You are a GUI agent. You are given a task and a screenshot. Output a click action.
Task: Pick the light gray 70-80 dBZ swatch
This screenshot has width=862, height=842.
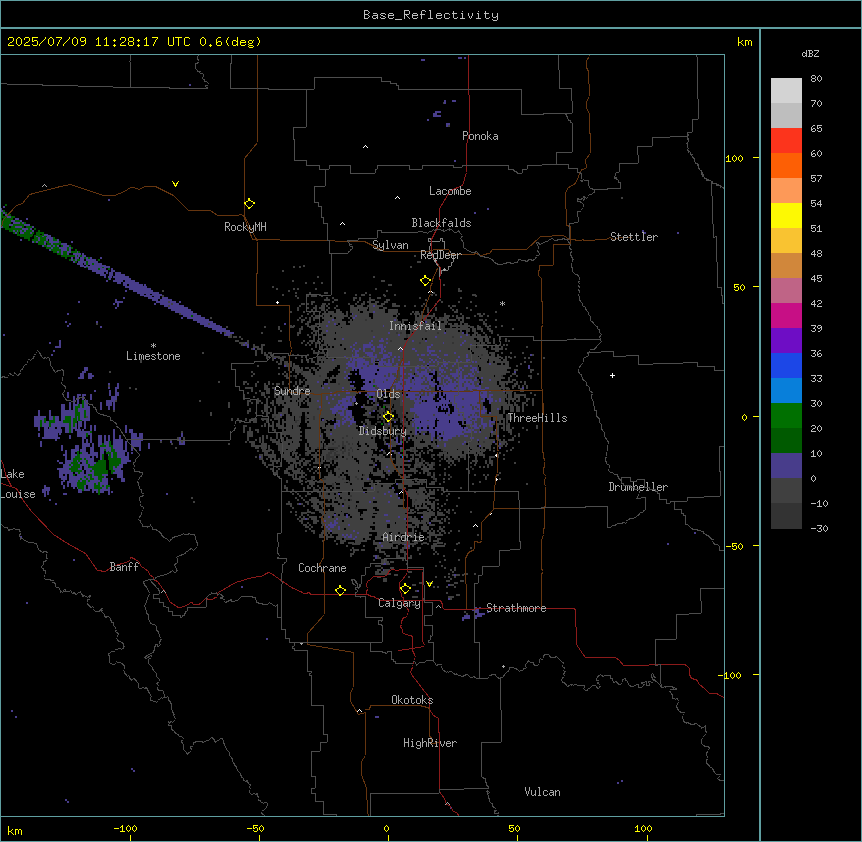tap(786, 91)
